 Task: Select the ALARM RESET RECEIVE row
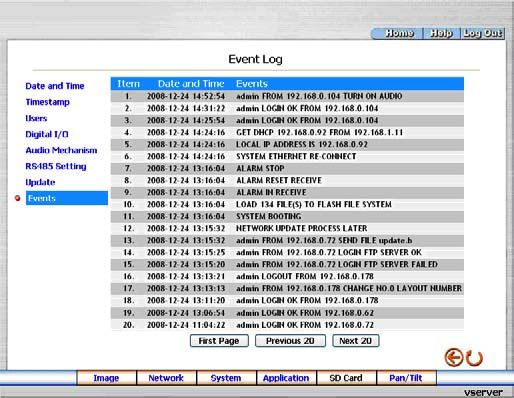tap(287, 180)
